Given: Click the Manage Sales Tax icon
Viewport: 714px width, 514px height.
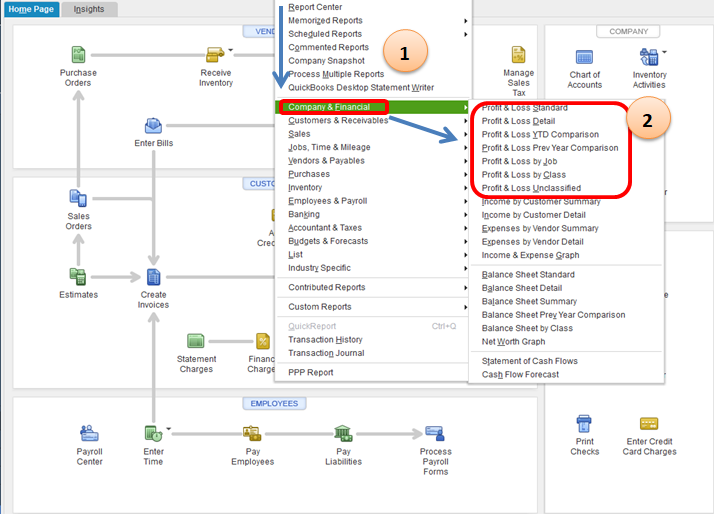Looking at the screenshot, I should click(x=519, y=55).
